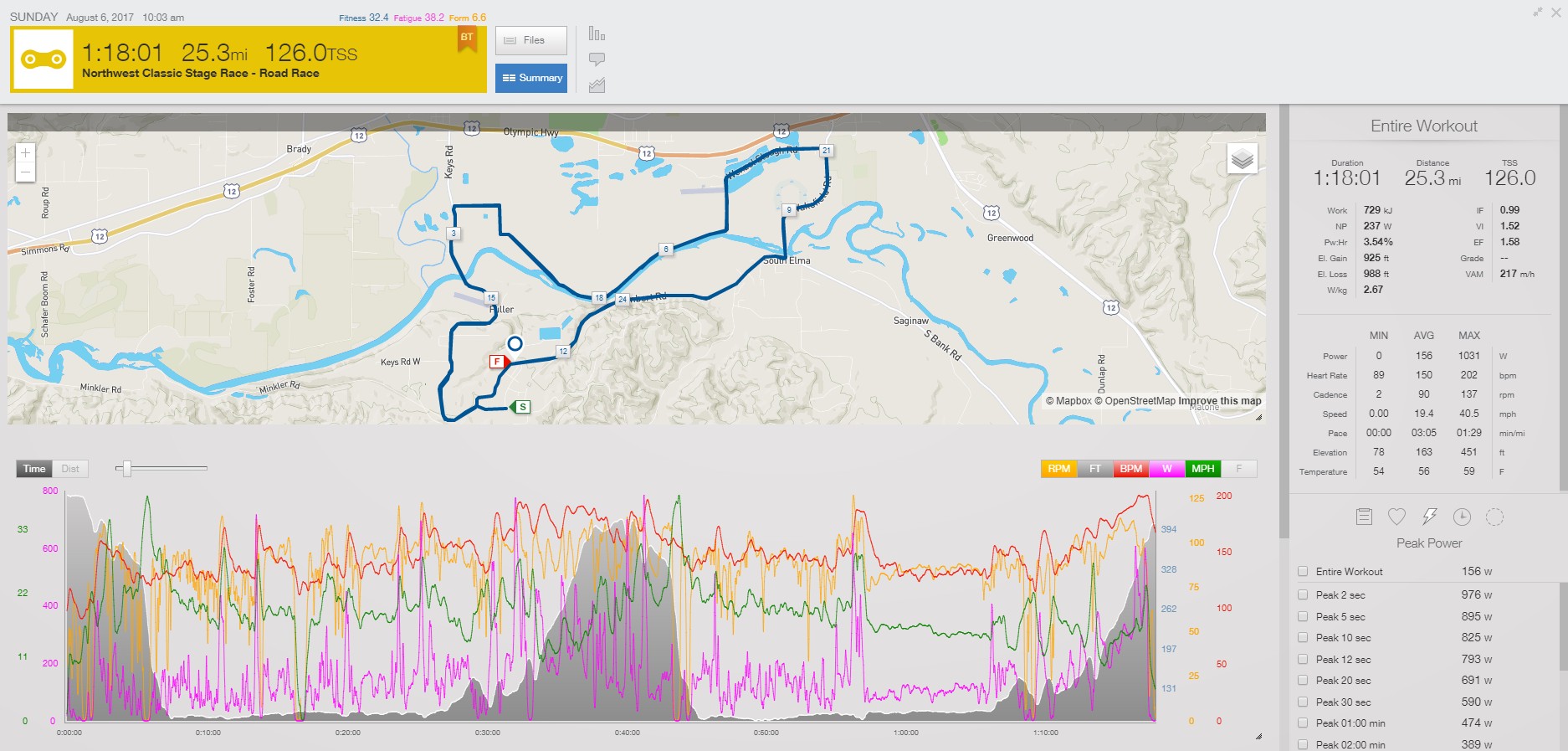Switch graph x-axis to Dist
Screen dimensions: 1568x751
(x=70, y=469)
